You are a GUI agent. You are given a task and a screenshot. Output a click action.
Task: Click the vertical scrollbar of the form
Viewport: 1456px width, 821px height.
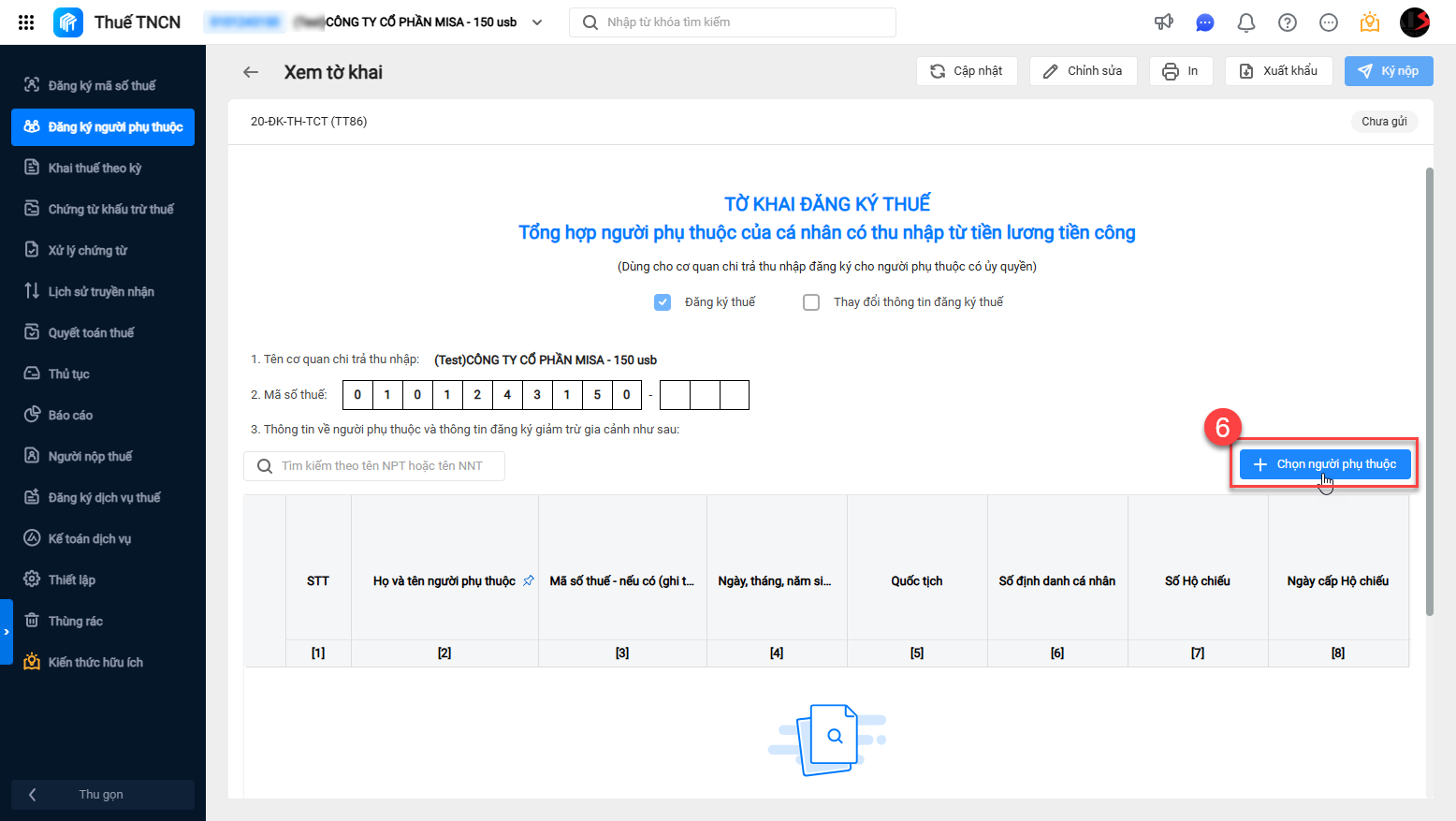coord(1429,391)
